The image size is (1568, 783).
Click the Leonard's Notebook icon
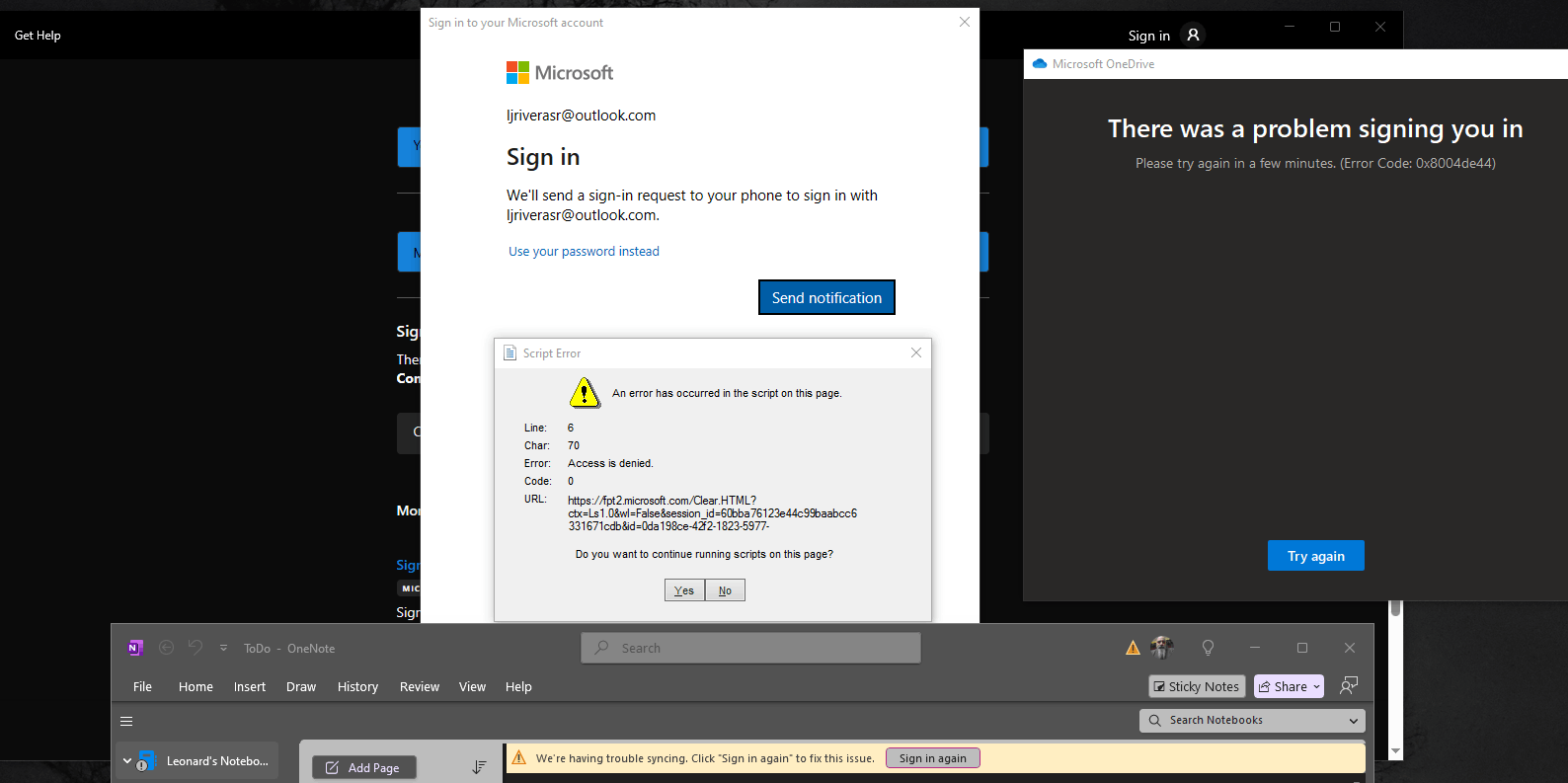[146, 761]
